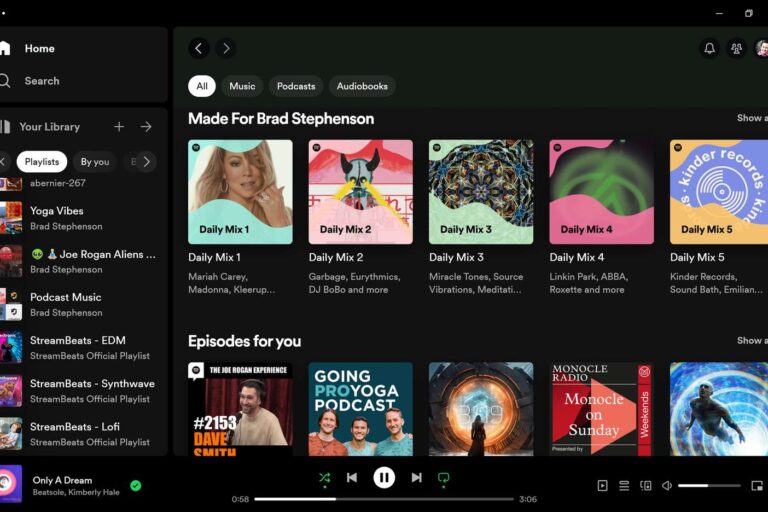Open the Daily Mix 4 cover
This screenshot has width=768, height=512.
(601, 192)
